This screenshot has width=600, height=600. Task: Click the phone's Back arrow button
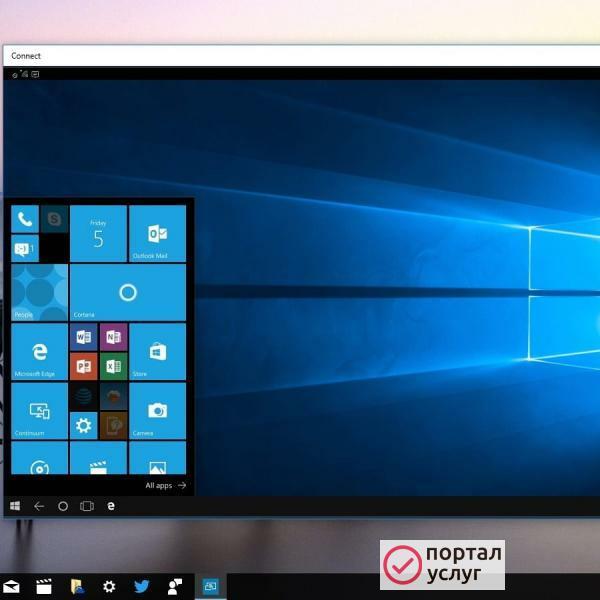[39, 507]
